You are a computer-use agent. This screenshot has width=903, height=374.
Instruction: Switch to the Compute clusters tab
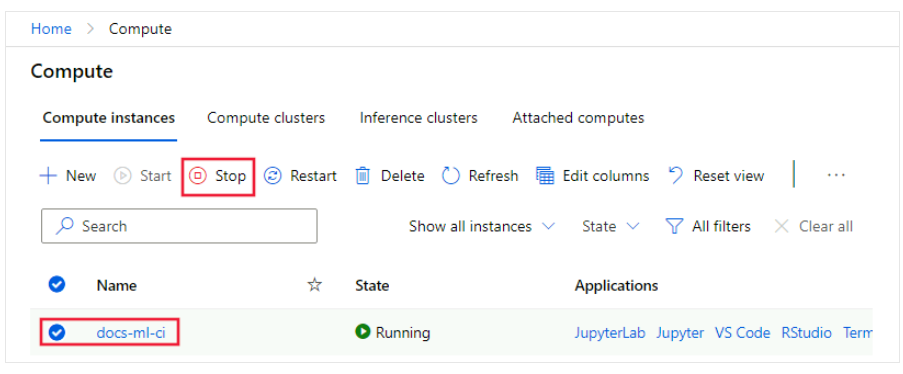click(266, 118)
